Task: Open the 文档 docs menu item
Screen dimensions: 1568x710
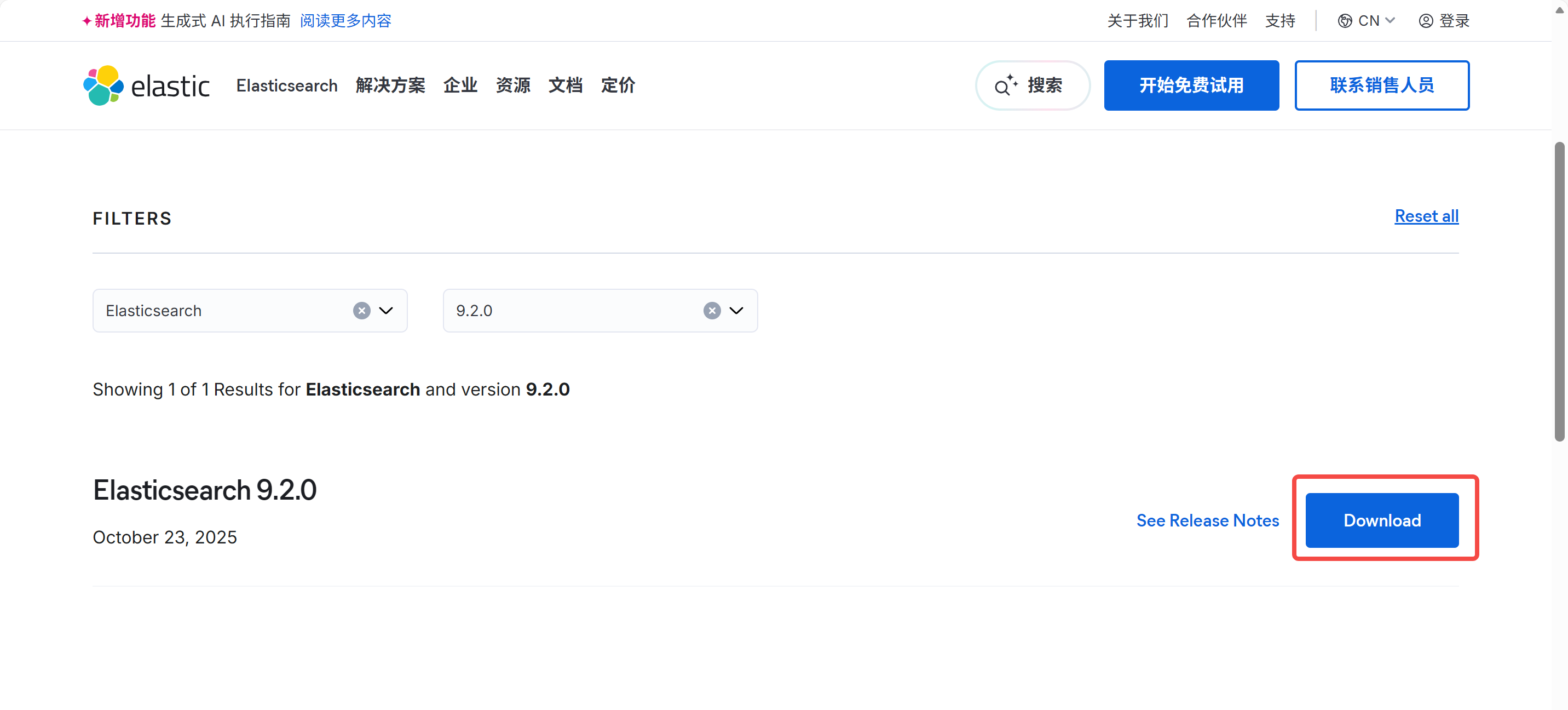Action: 565,85
